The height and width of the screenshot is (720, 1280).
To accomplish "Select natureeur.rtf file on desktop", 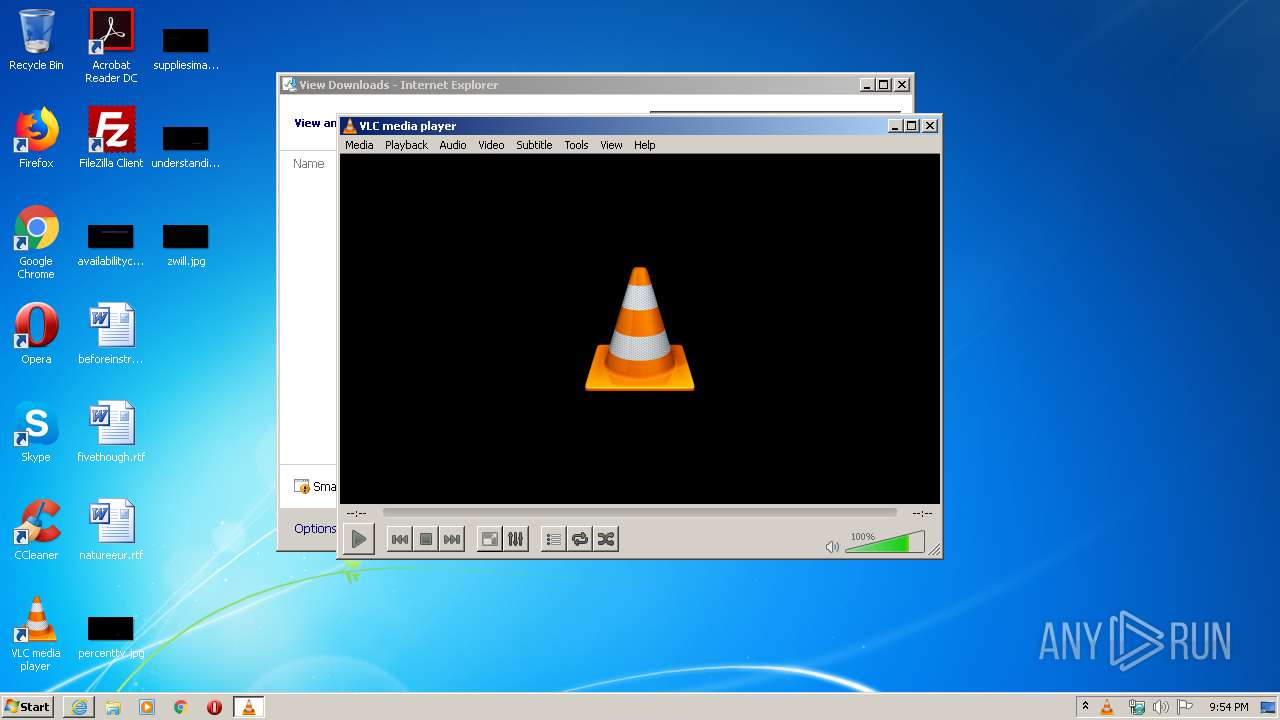I will [x=111, y=530].
